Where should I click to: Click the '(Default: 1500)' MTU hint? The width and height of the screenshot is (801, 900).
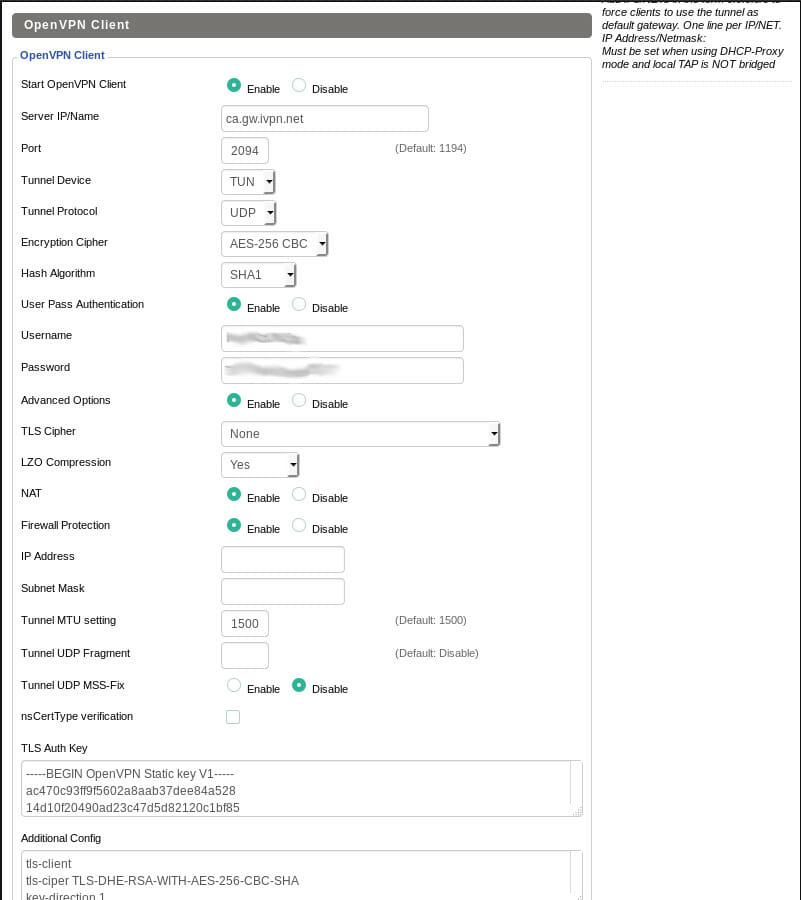430,620
